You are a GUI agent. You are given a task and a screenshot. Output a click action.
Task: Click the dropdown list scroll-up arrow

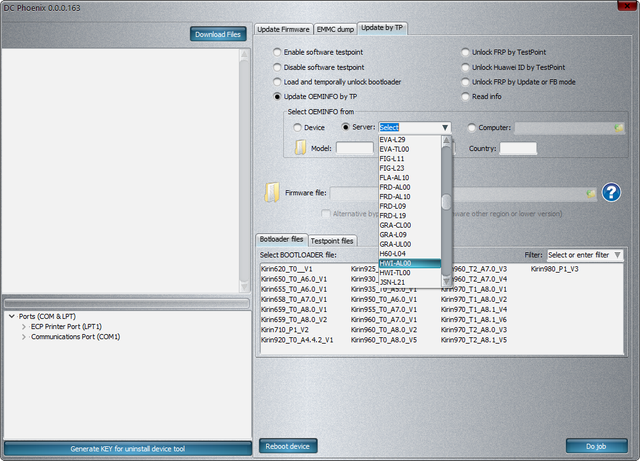coord(447,140)
